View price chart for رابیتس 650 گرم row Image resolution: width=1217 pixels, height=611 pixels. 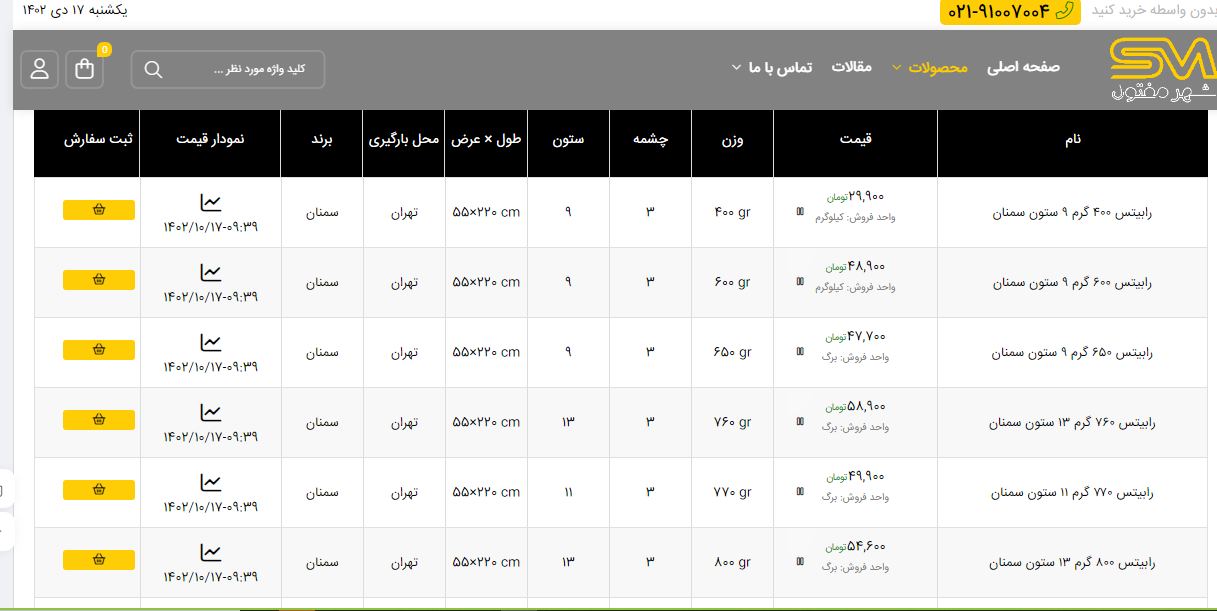tap(210, 343)
